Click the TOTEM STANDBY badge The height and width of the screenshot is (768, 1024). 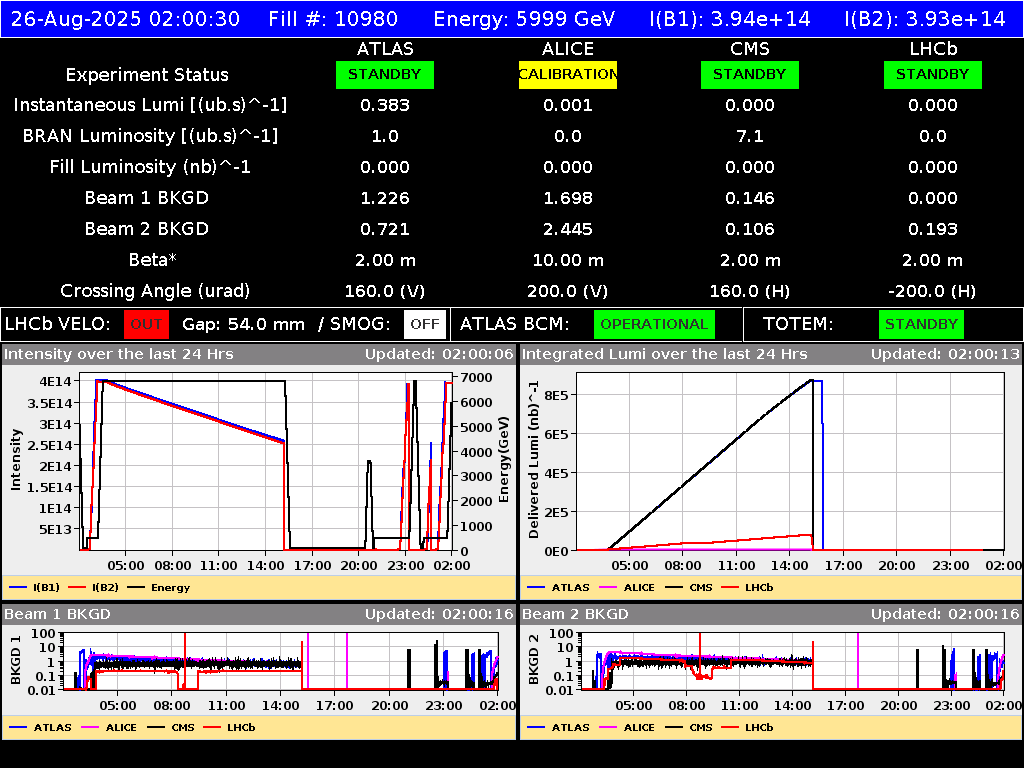(921, 325)
